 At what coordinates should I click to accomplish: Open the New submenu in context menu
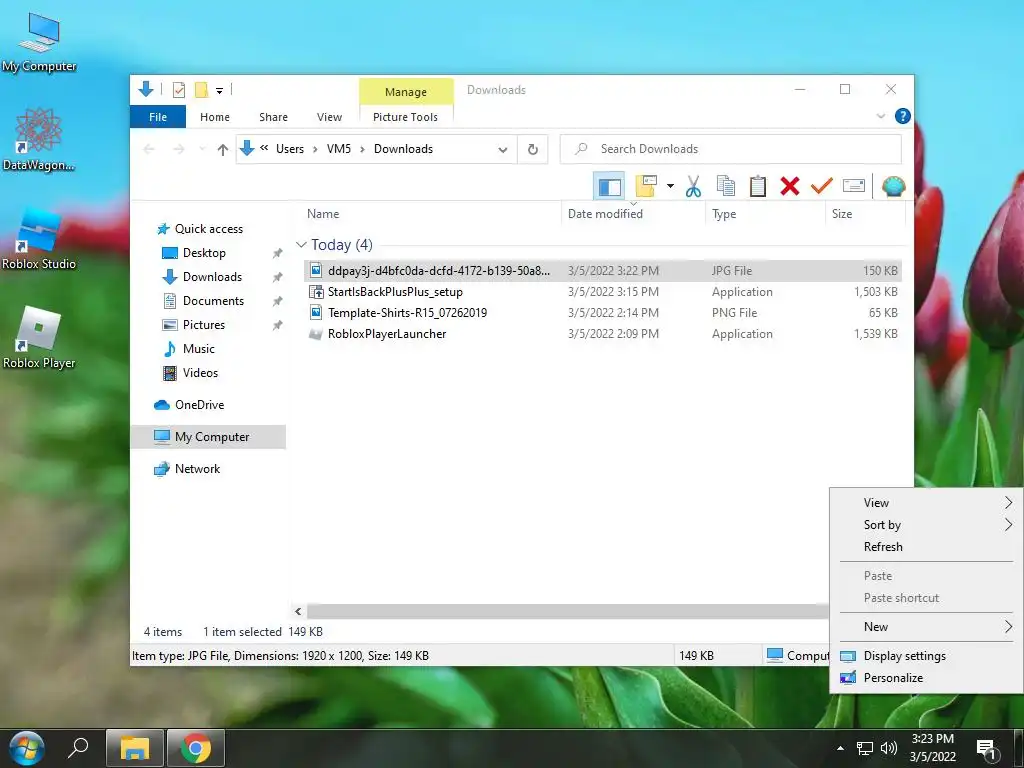pyautogui.click(x=926, y=627)
